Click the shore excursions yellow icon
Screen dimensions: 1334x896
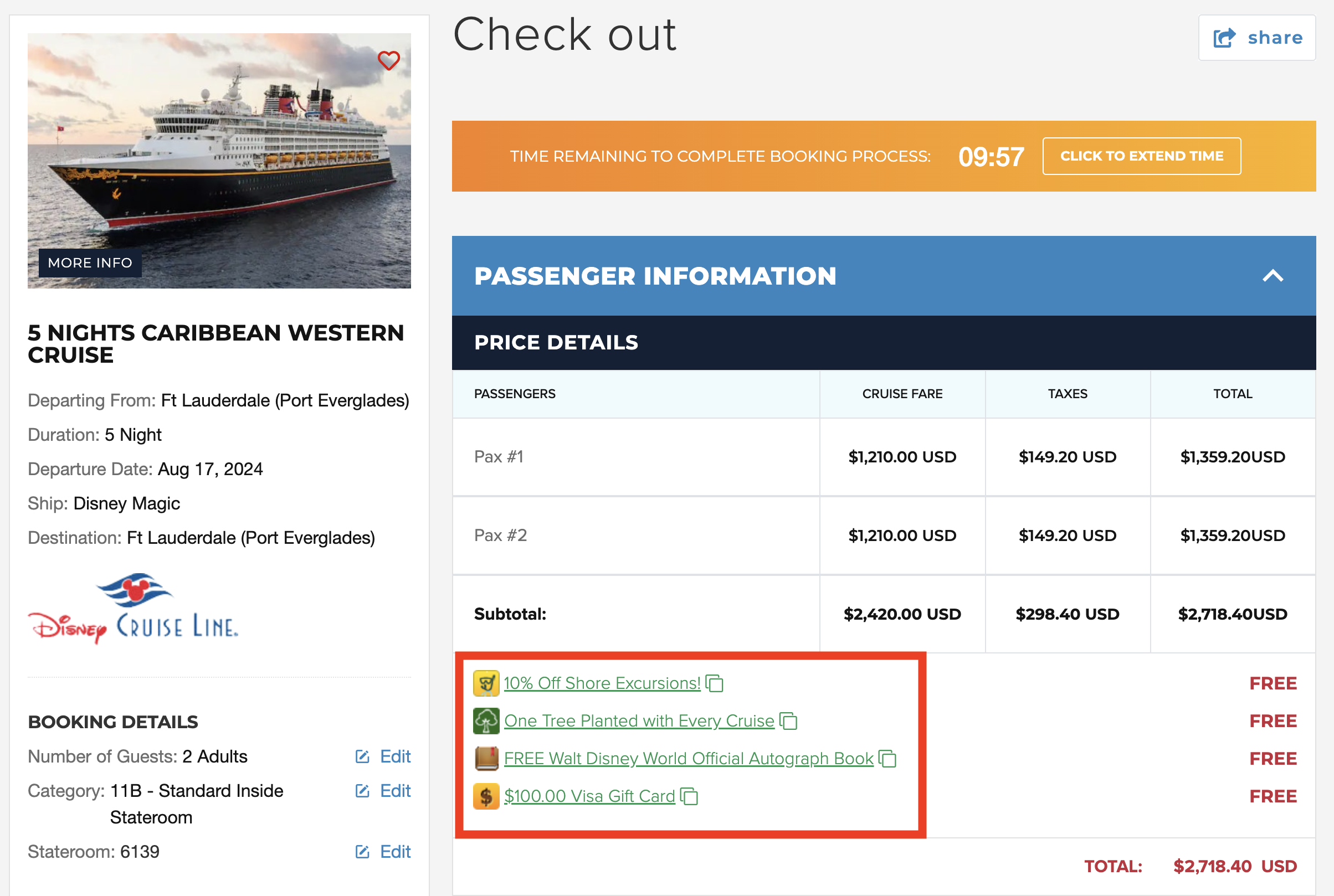click(486, 683)
